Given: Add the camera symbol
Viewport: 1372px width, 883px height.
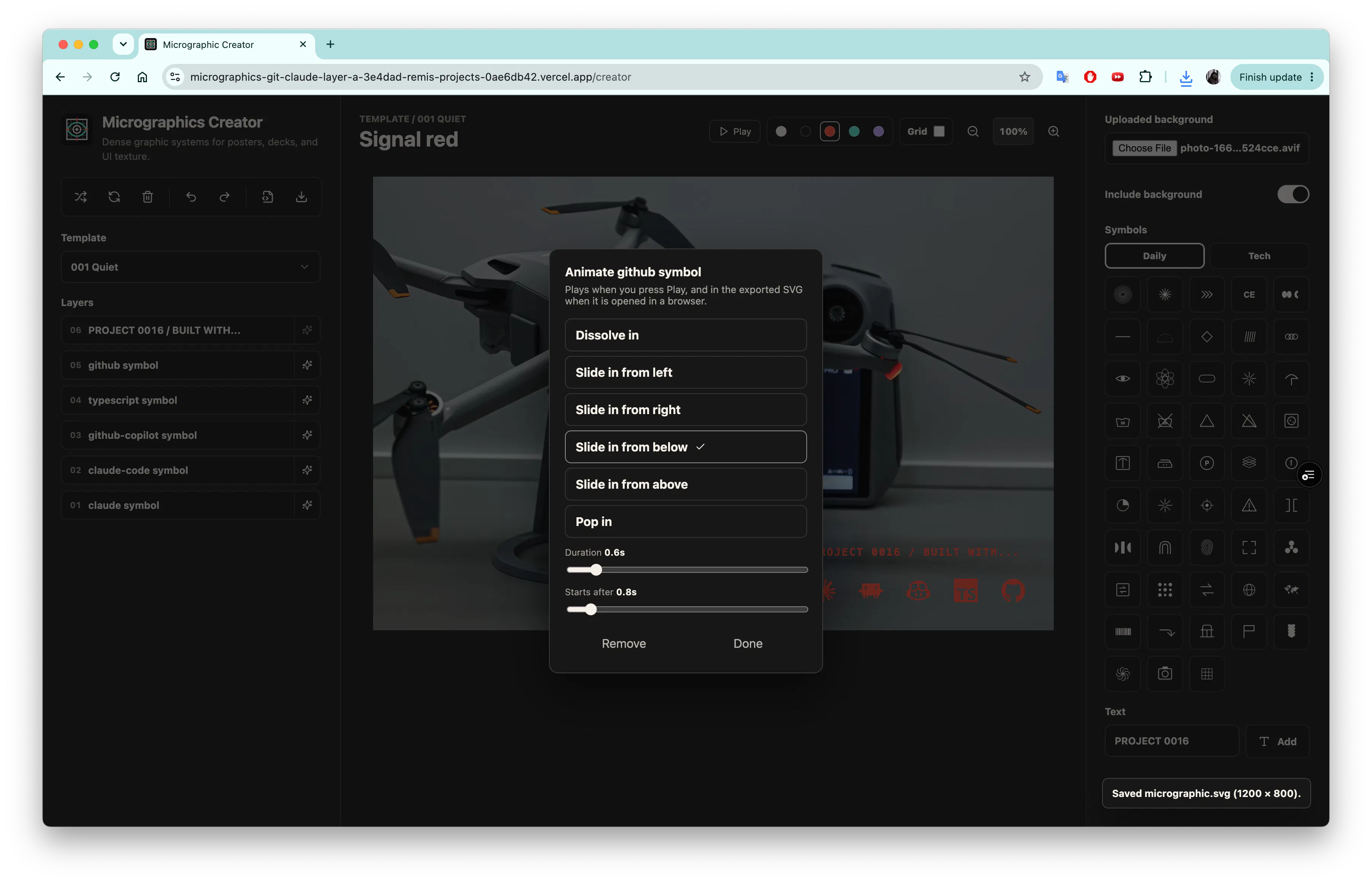Looking at the screenshot, I should [x=1165, y=674].
